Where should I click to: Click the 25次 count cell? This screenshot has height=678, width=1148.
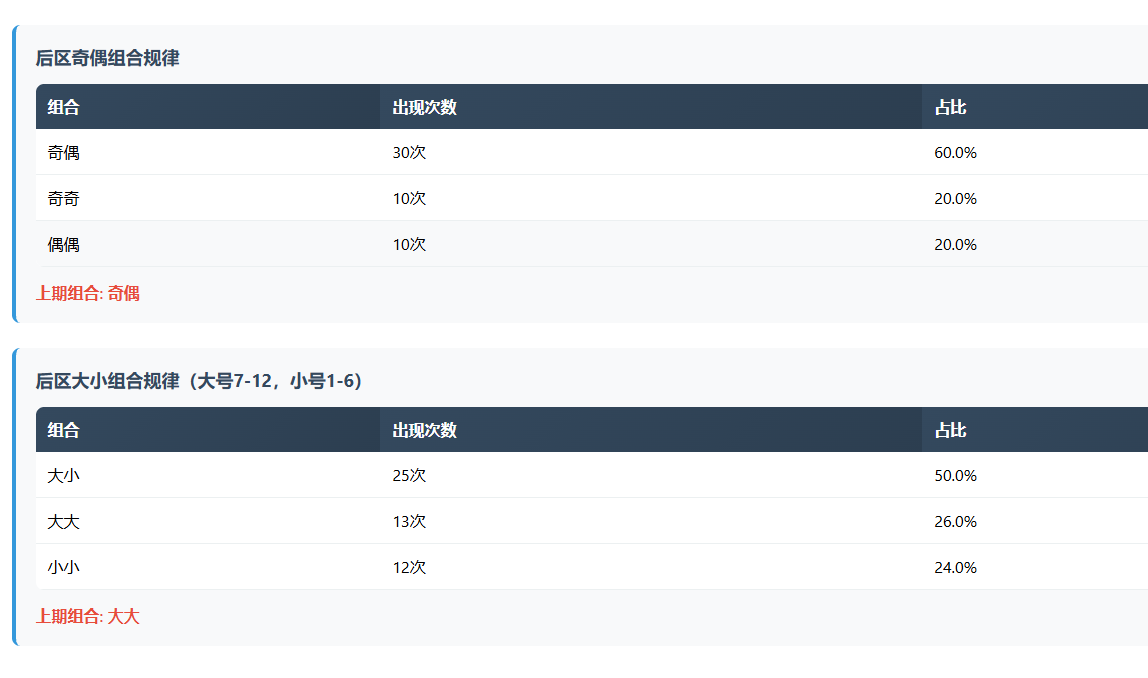(x=410, y=476)
